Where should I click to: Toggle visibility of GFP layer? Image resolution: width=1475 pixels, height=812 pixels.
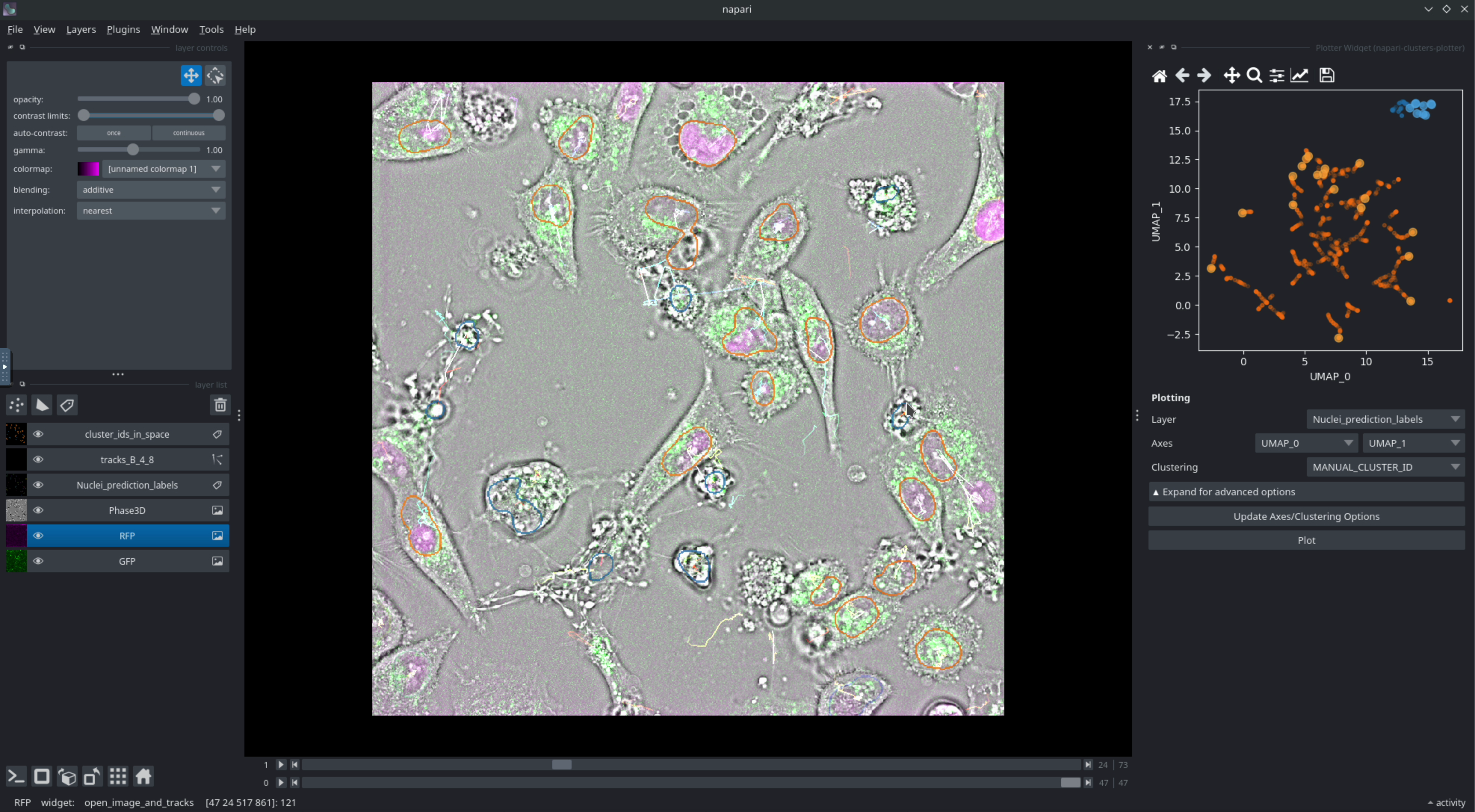pyautogui.click(x=38, y=561)
